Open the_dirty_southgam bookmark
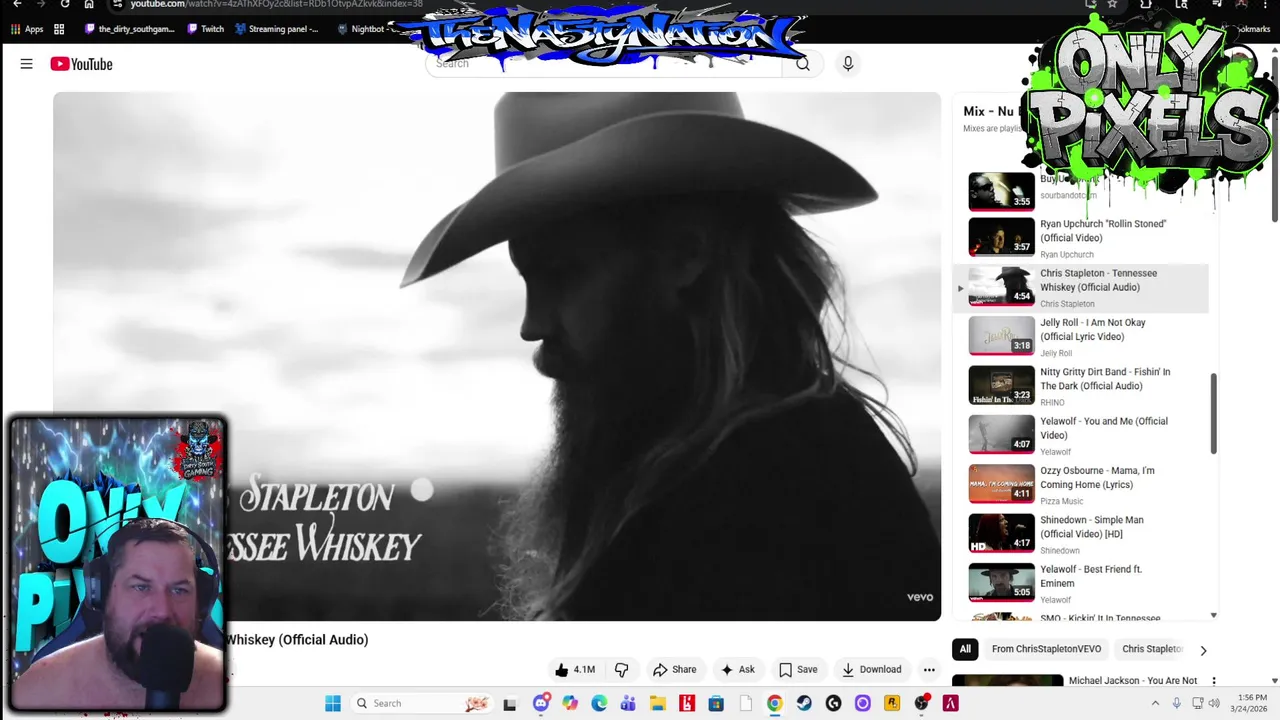 pyautogui.click(x=130, y=29)
